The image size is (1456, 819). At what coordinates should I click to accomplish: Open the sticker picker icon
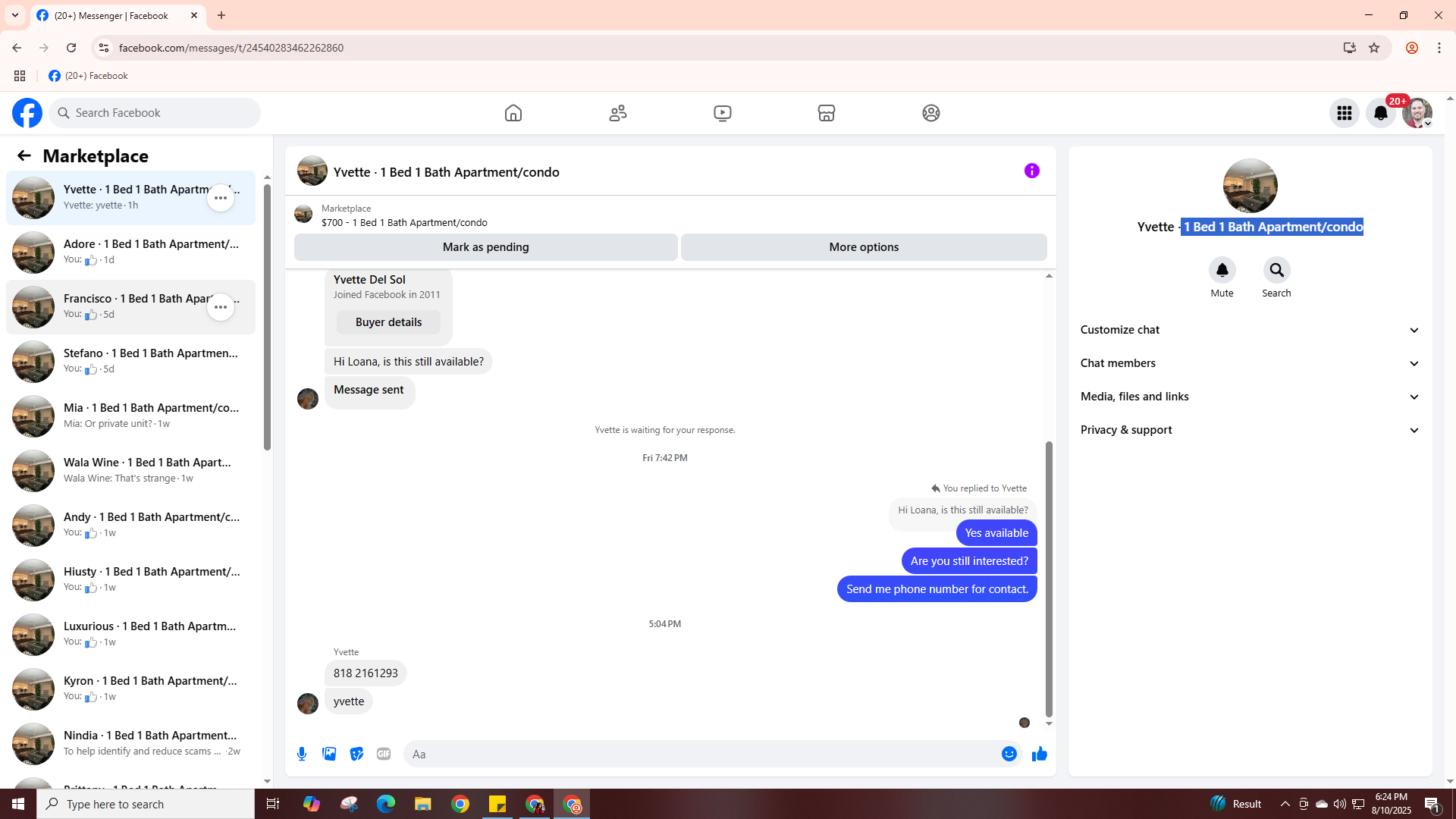[356, 754]
